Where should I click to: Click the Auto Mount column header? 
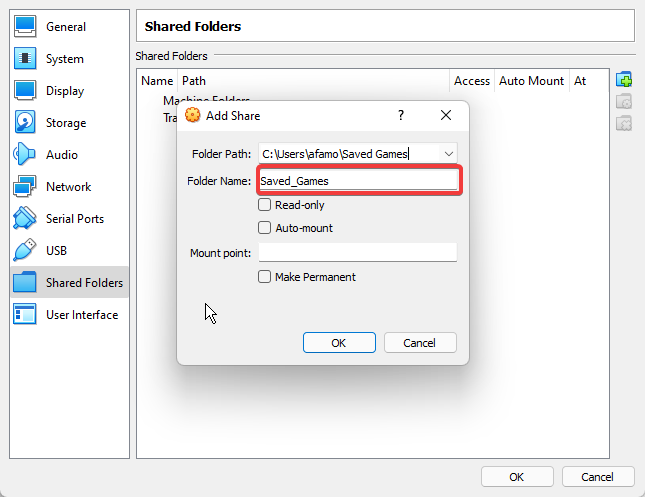[531, 81]
